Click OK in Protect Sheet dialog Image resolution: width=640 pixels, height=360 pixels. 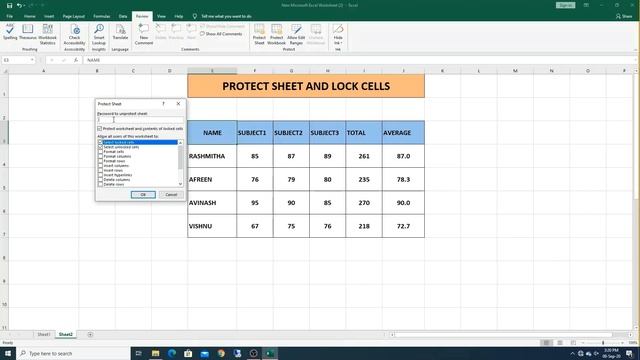pyautogui.click(x=143, y=195)
